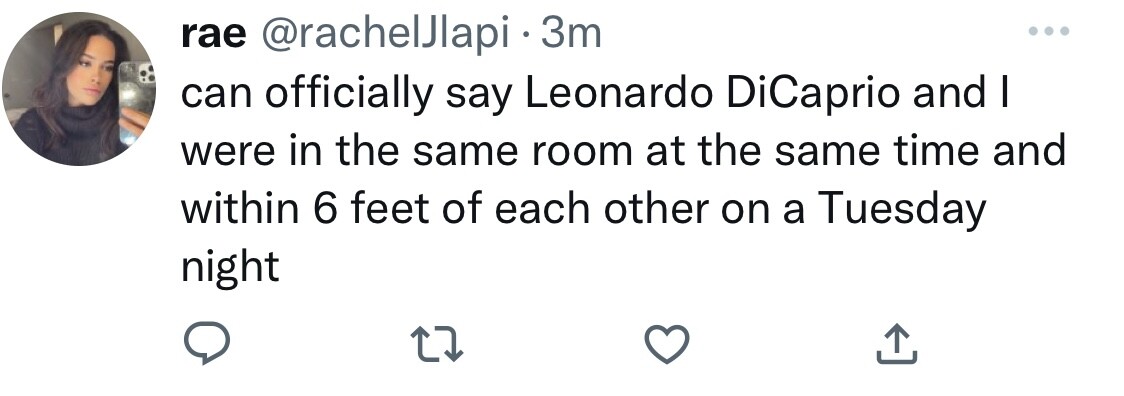This screenshot has width=1124, height=396.
Task: Click the display name rae
Action: point(213,35)
